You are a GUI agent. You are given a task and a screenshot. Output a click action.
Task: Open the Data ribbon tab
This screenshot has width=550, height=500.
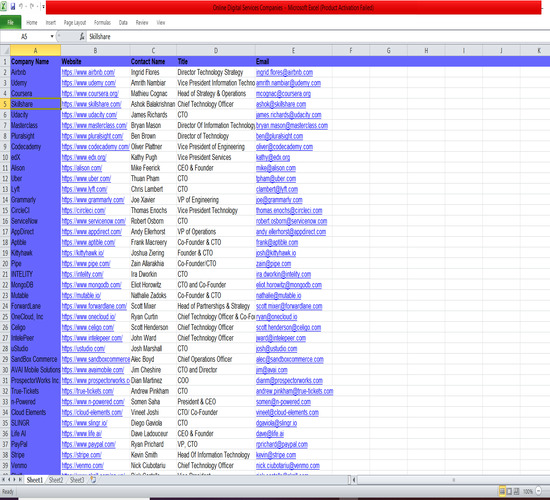[x=123, y=22]
